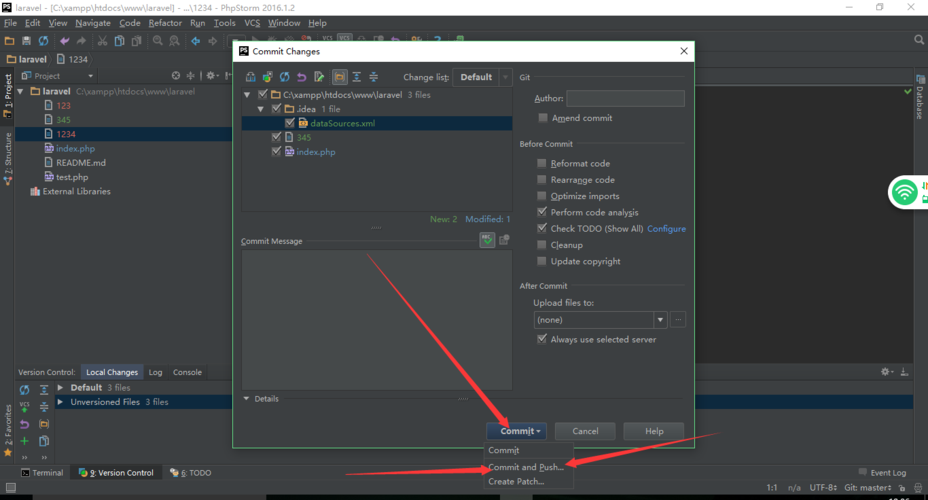Collapse the .idea folder node in commit tree
Screen dimensions: 928x500
pyautogui.click(x=260, y=109)
